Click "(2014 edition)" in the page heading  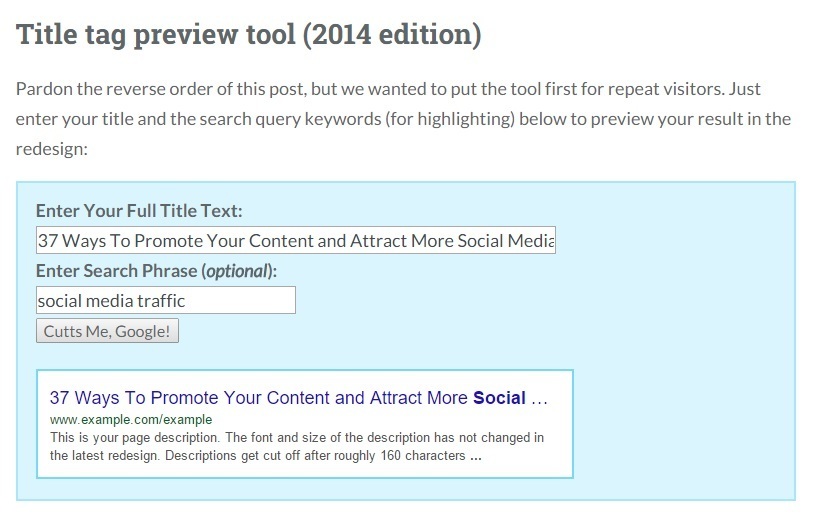coord(392,35)
